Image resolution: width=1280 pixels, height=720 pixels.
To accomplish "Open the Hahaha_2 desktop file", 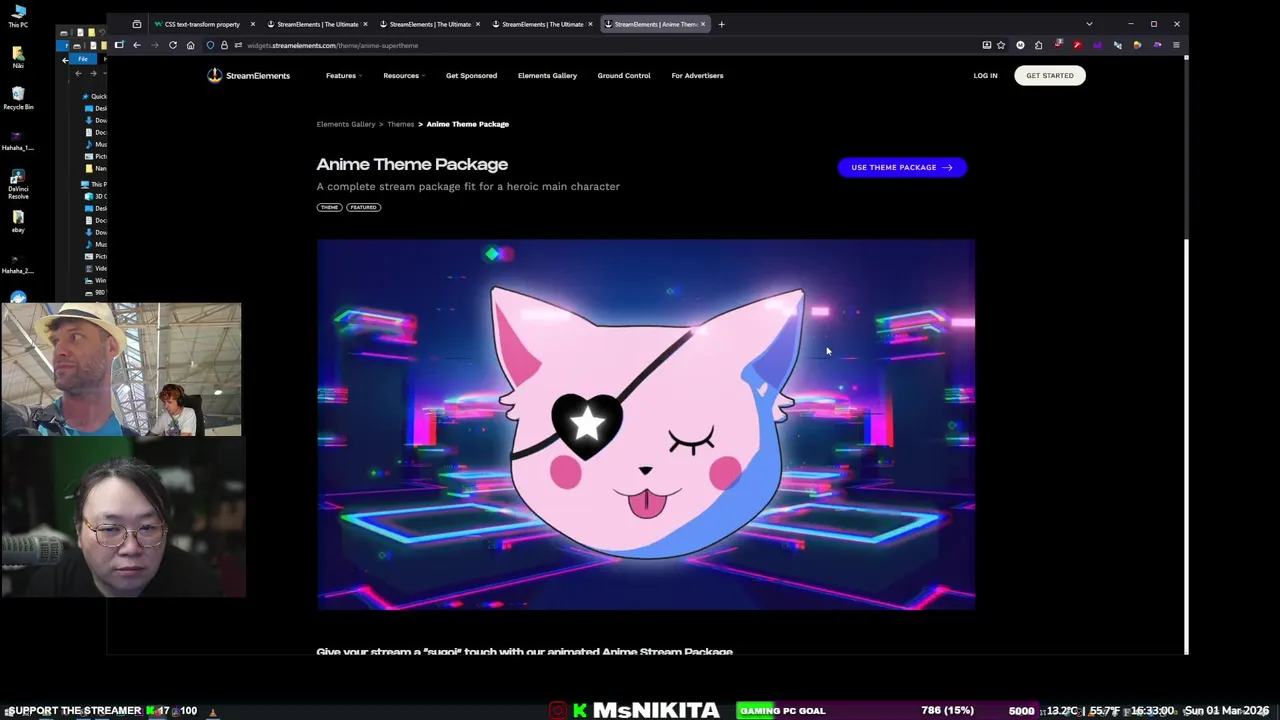I will click(18, 263).
